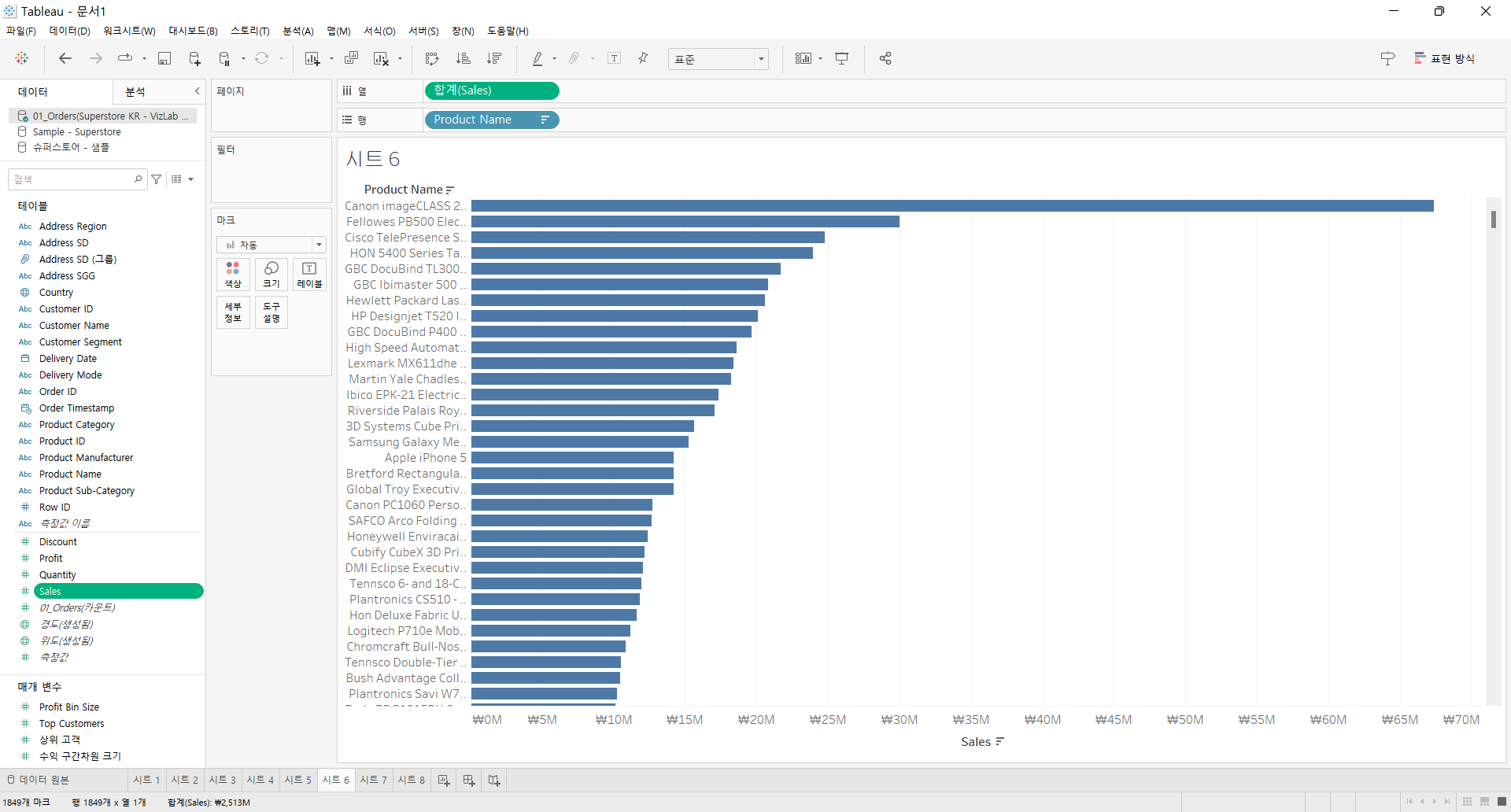Click the new worksheet icon beside sheet tabs
Image resolution: width=1511 pixels, height=812 pixels.
pyautogui.click(x=444, y=780)
